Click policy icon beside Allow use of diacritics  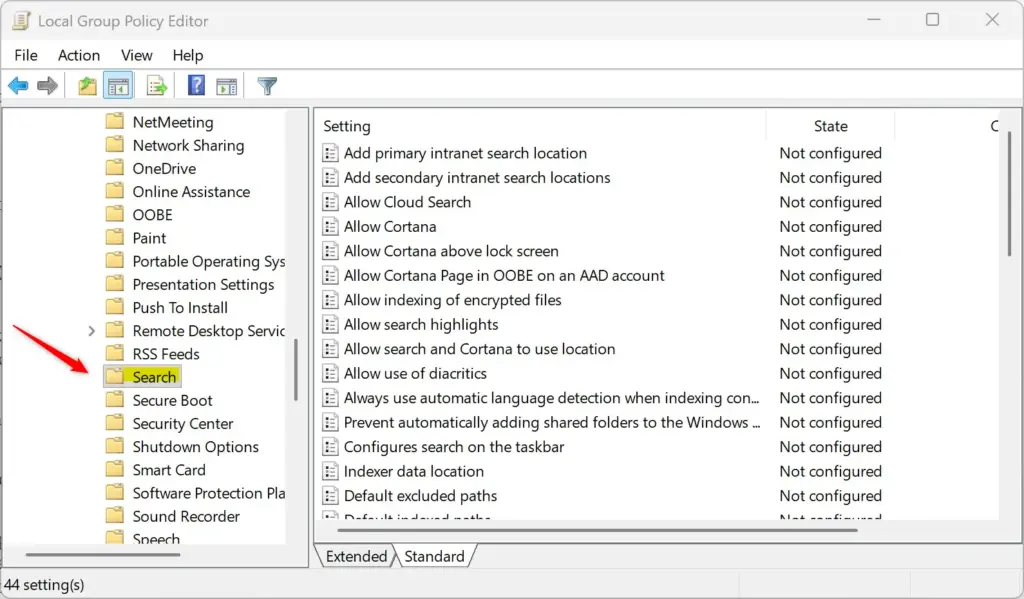pyautogui.click(x=330, y=374)
